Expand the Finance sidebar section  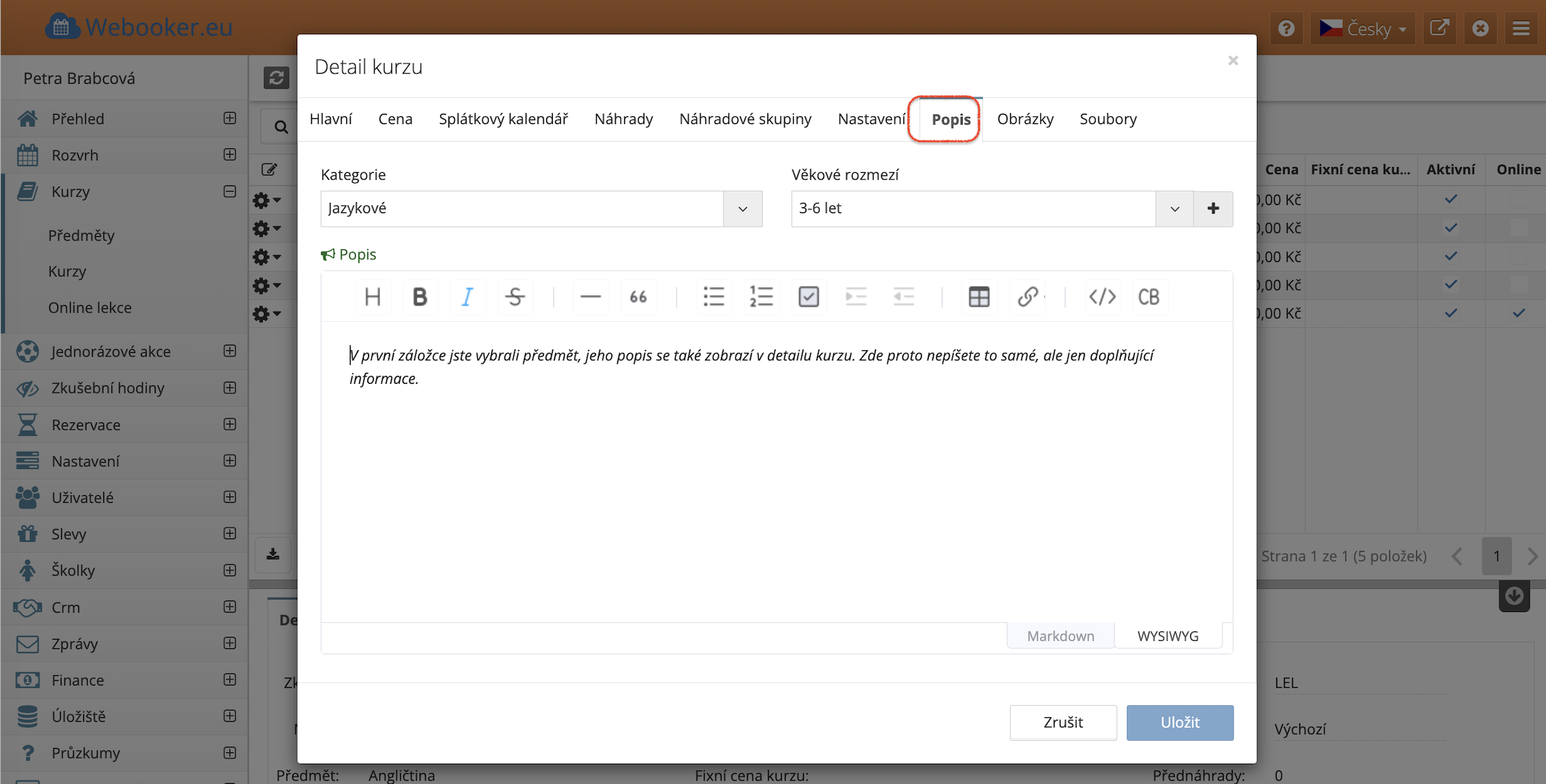(230, 679)
